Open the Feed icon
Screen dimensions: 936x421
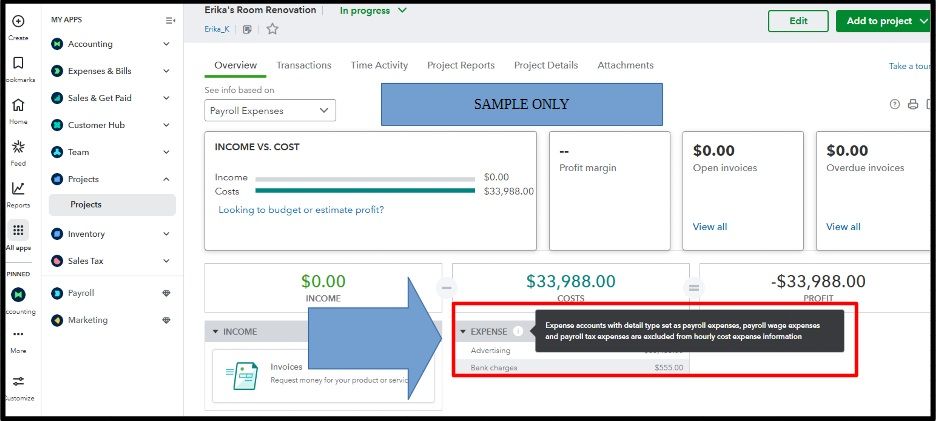(19, 147)
